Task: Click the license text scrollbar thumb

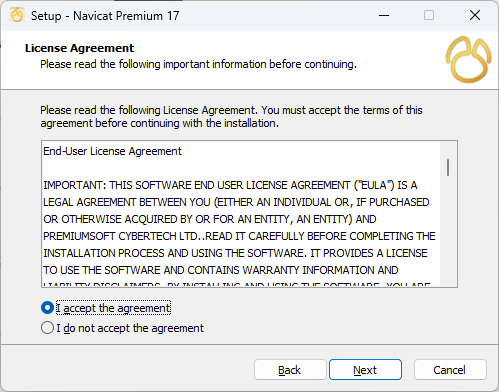Action: tap(448, 167)
